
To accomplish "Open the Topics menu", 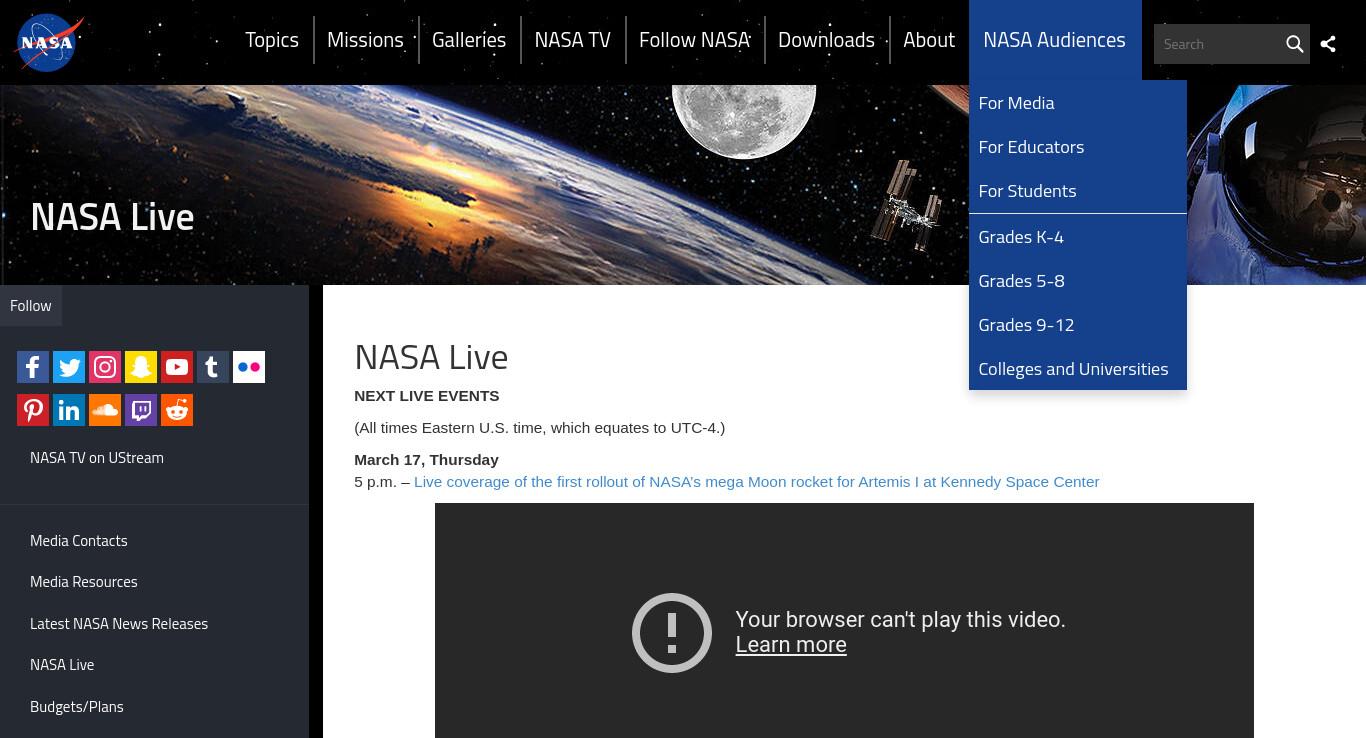I will 272,40.
